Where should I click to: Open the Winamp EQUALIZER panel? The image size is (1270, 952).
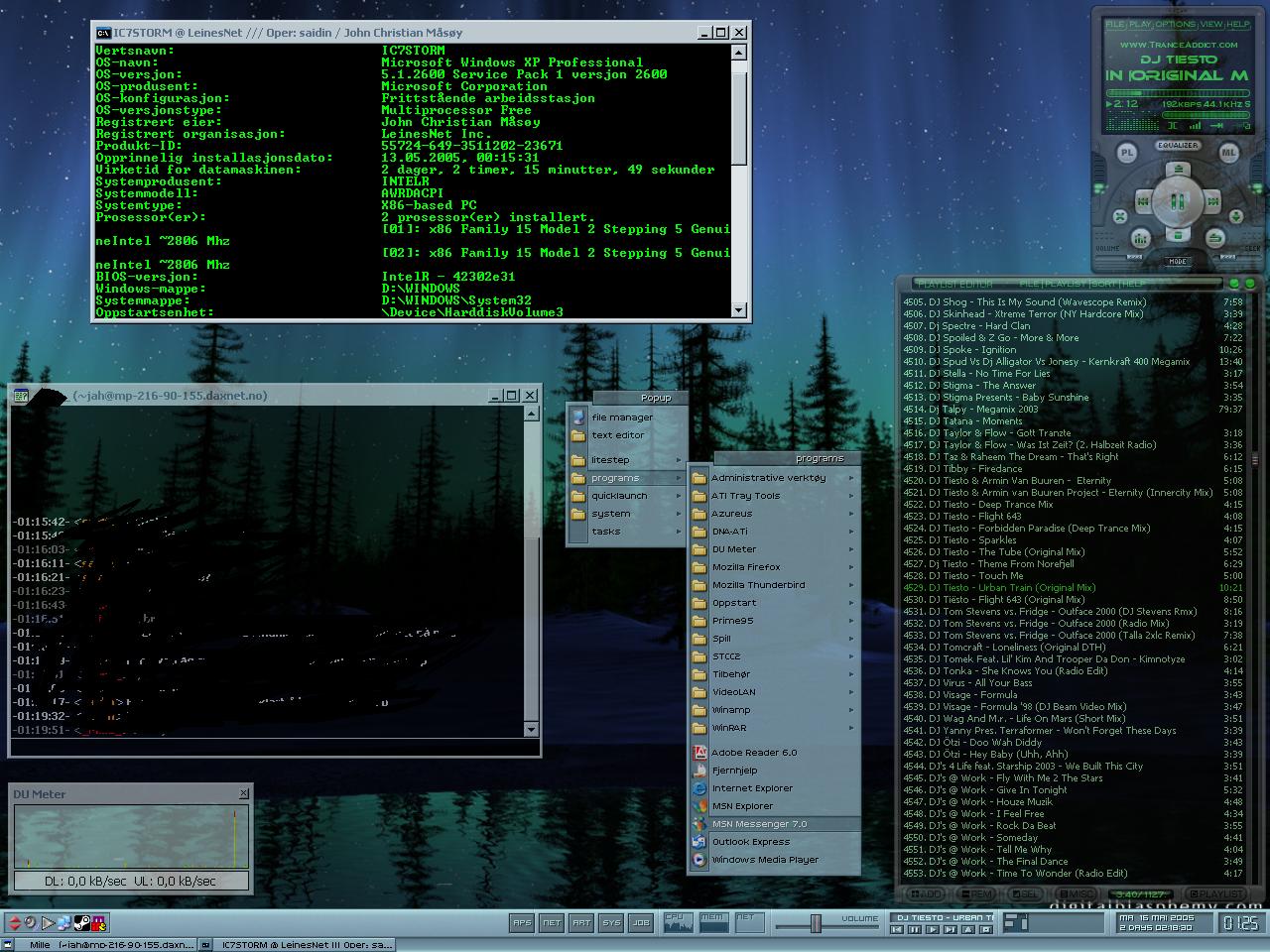[1178, 145]
